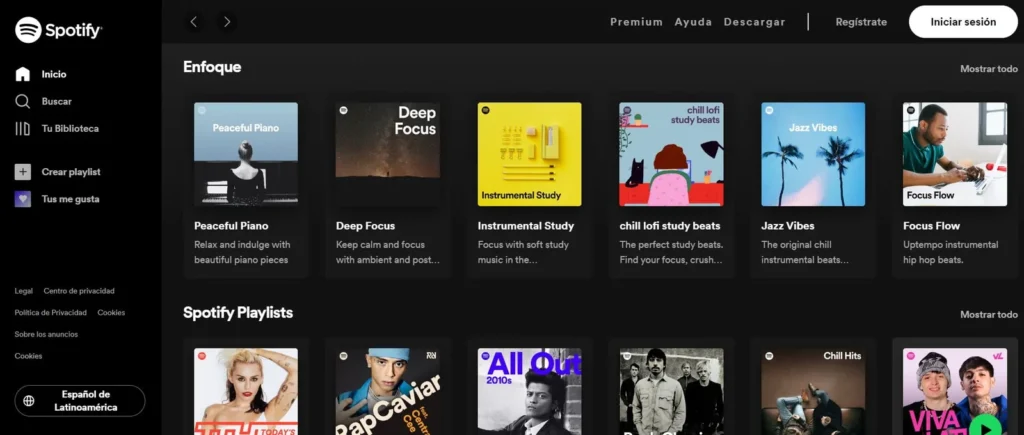Click the Crear playlist plus icon
Screen dimensions: 1024x435
click(23, 172)
